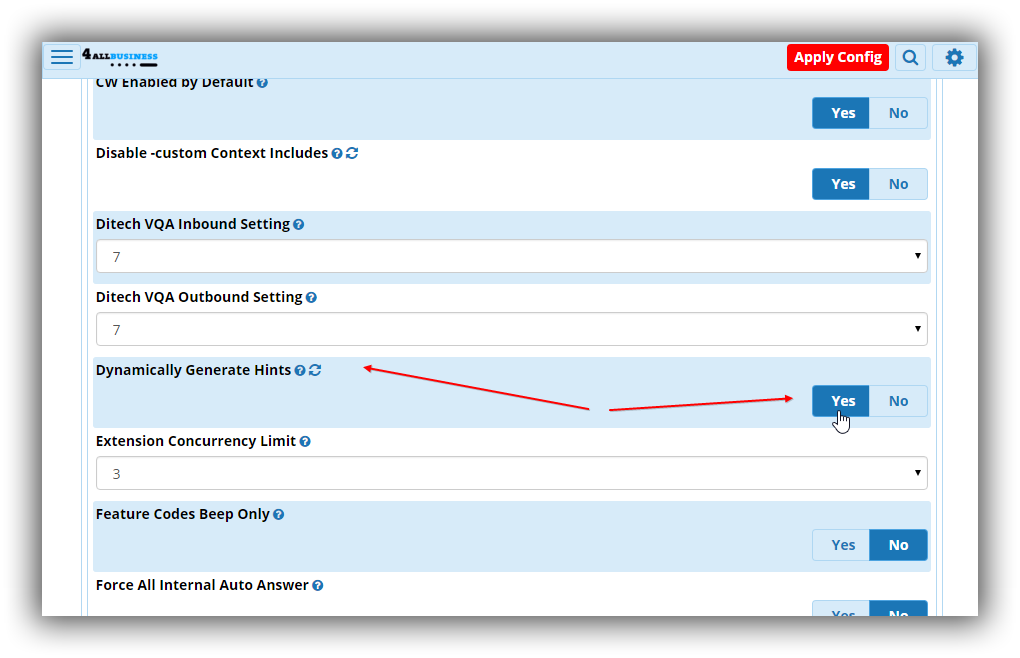Viewport: 1020px width, 658px height.
Task: Open Ditech VQA Inbound Setting dropdown
Action: tap(511, 257)
